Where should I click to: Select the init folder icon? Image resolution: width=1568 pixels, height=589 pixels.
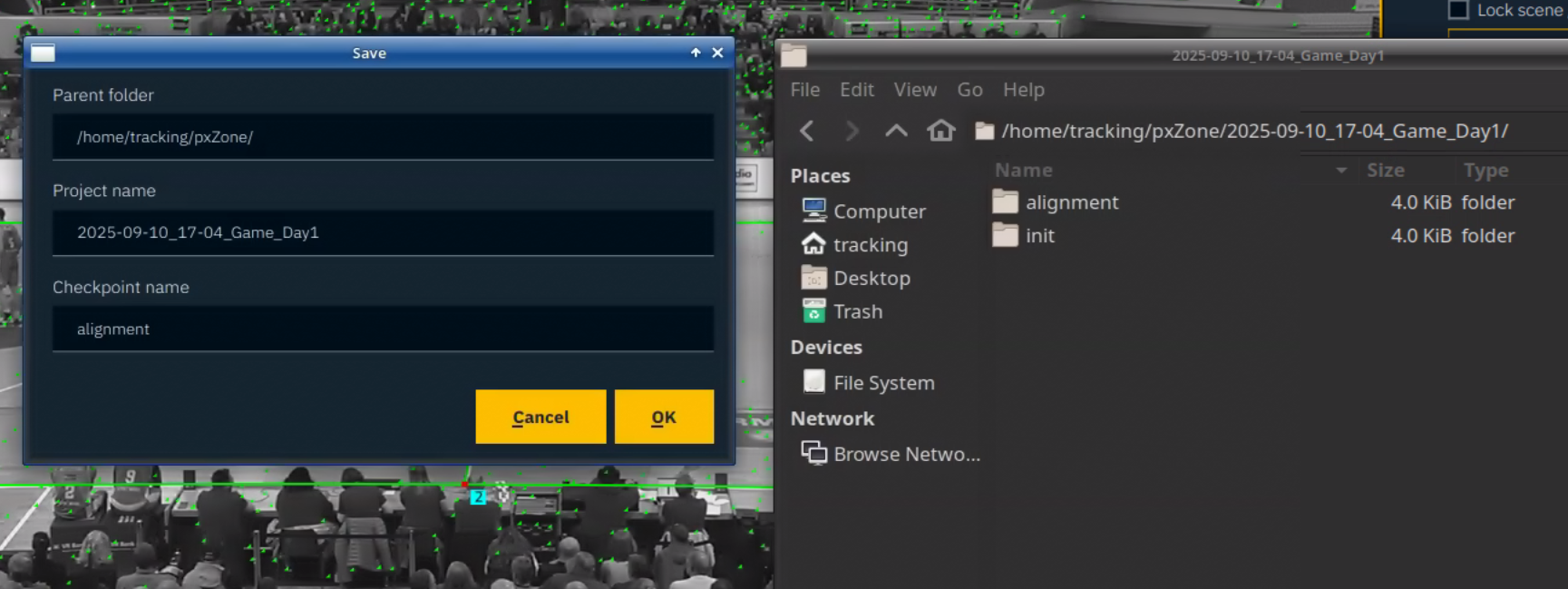(1005, 236)
